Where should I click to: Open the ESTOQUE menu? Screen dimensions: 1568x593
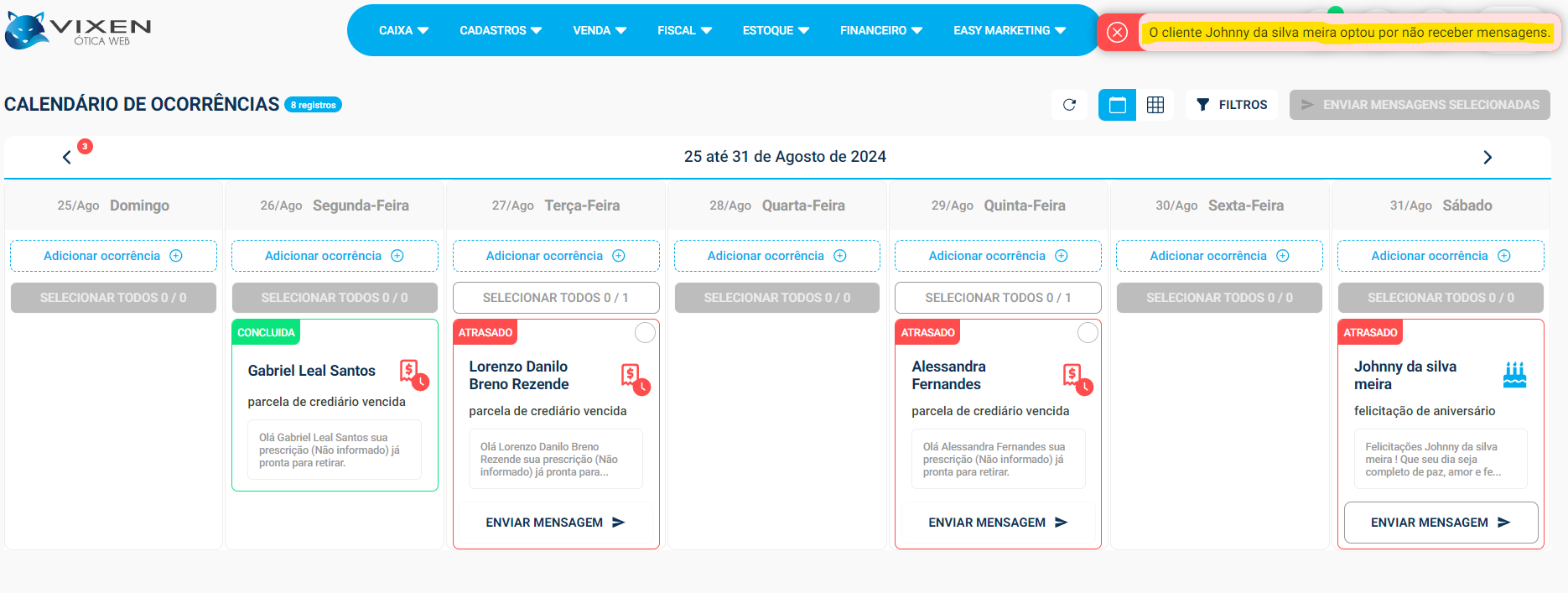(776, 30)
